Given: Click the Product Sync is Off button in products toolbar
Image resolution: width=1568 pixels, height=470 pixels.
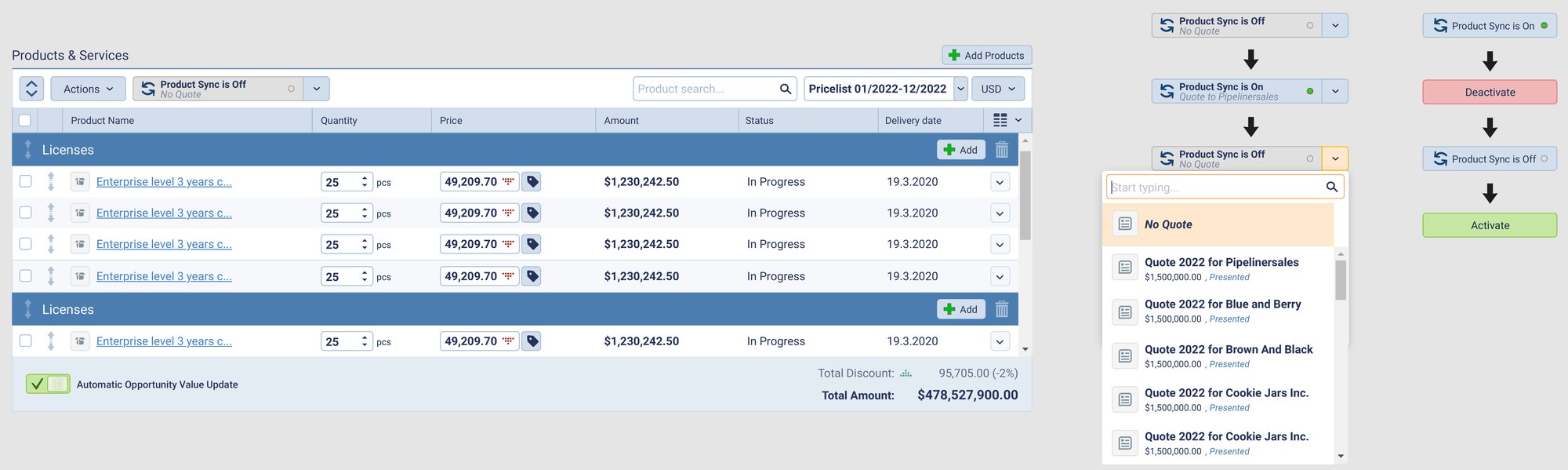Looking at the screenshot, I should point(218,89).
